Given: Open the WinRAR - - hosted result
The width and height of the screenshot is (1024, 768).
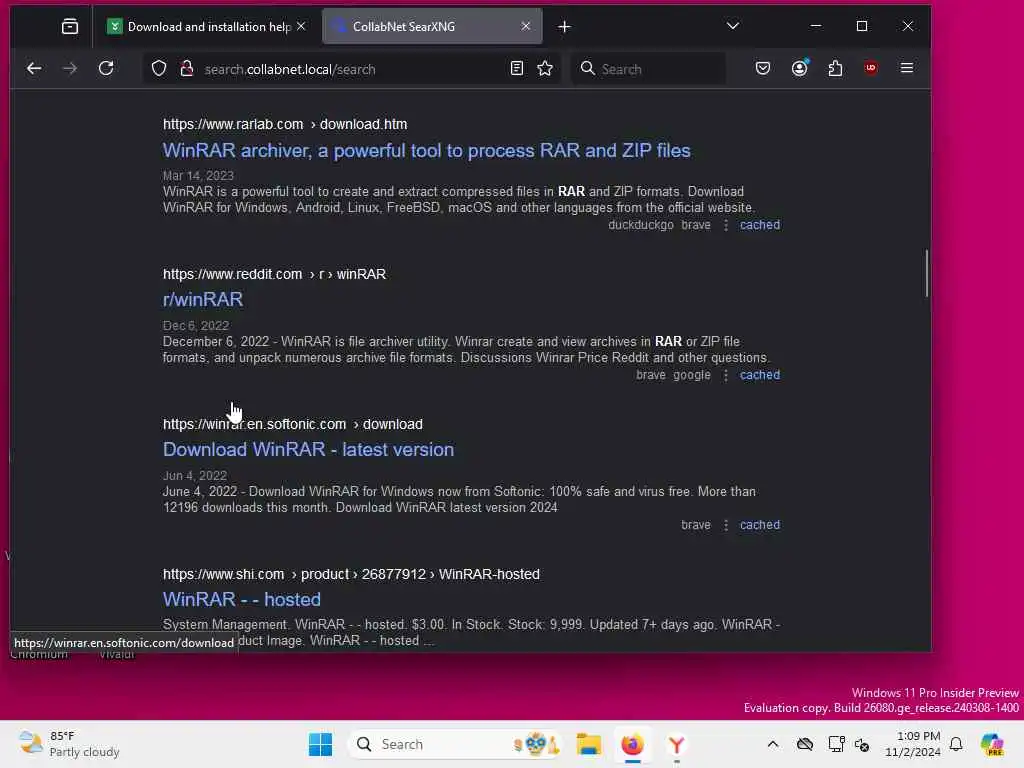Looking at the screenshot, I should [242, 600].
